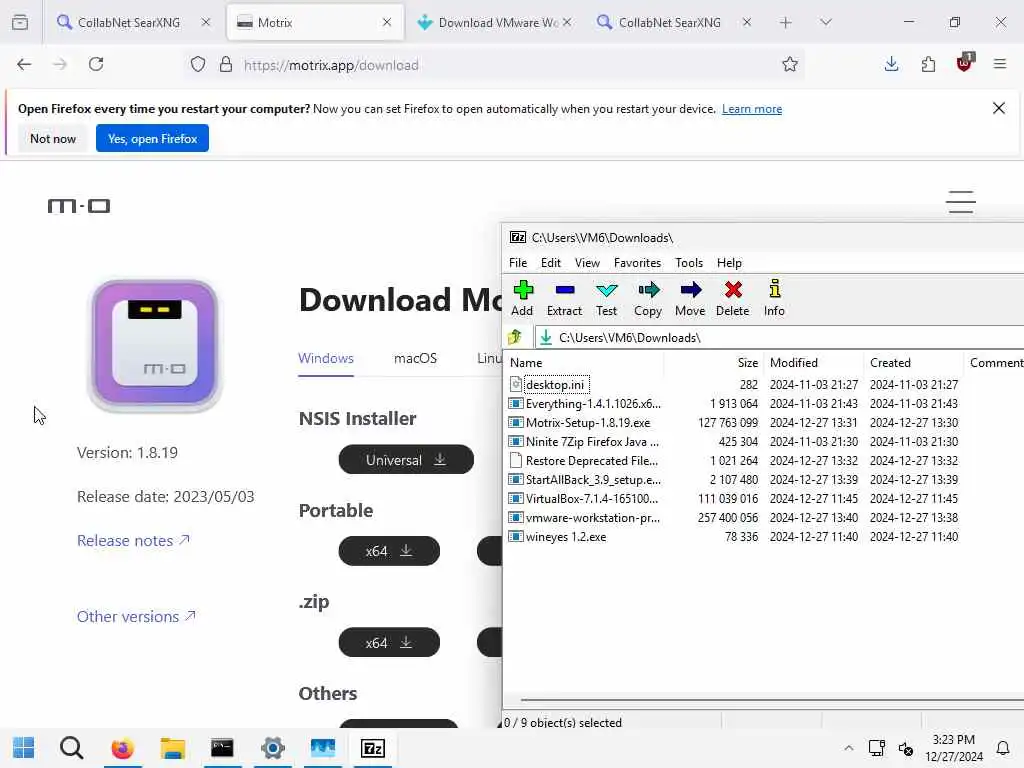Download the NSIS Universal installer

406,460
